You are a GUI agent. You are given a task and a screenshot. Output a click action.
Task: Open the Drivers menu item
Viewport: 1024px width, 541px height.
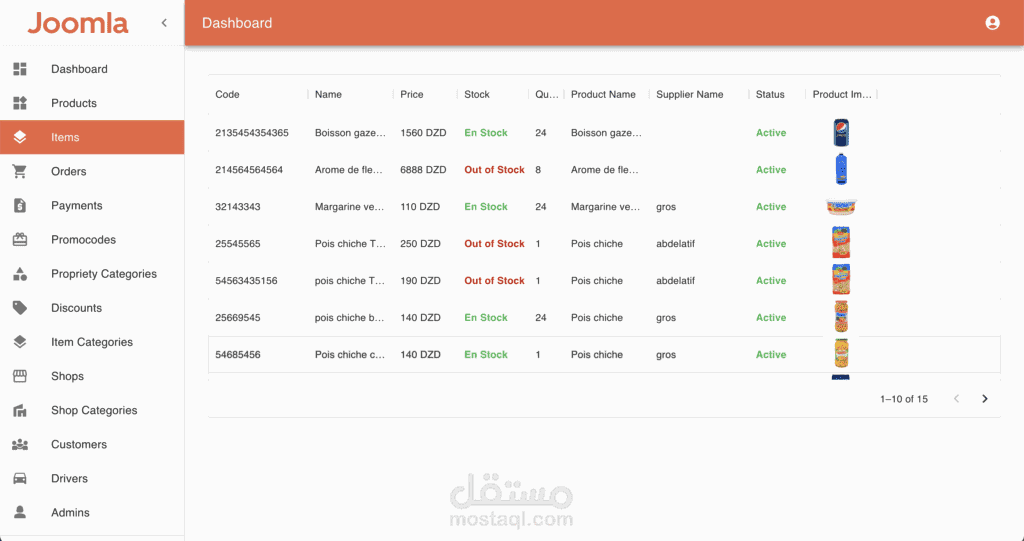(92, 478)
